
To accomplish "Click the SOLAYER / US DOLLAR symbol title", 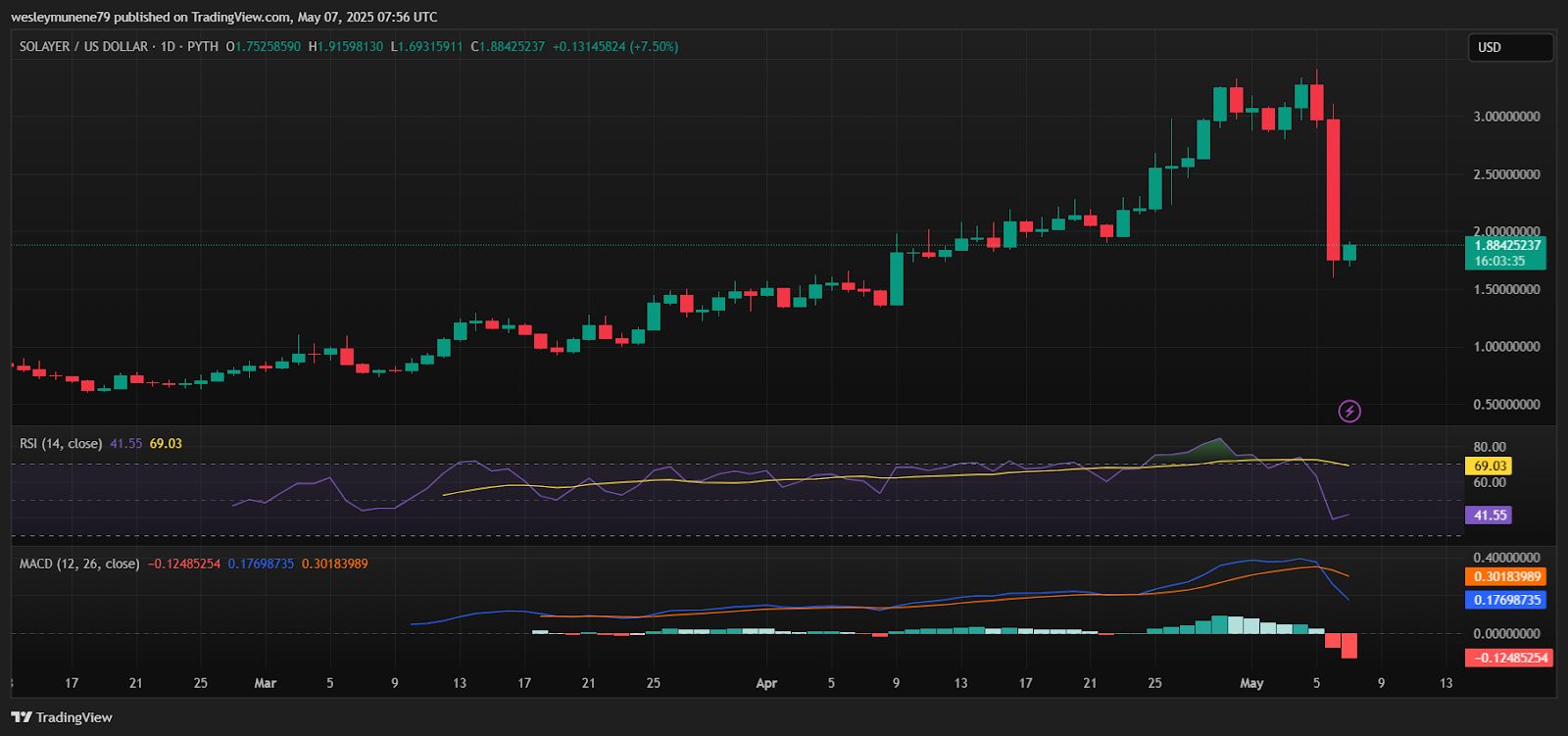I will [83, 46].
